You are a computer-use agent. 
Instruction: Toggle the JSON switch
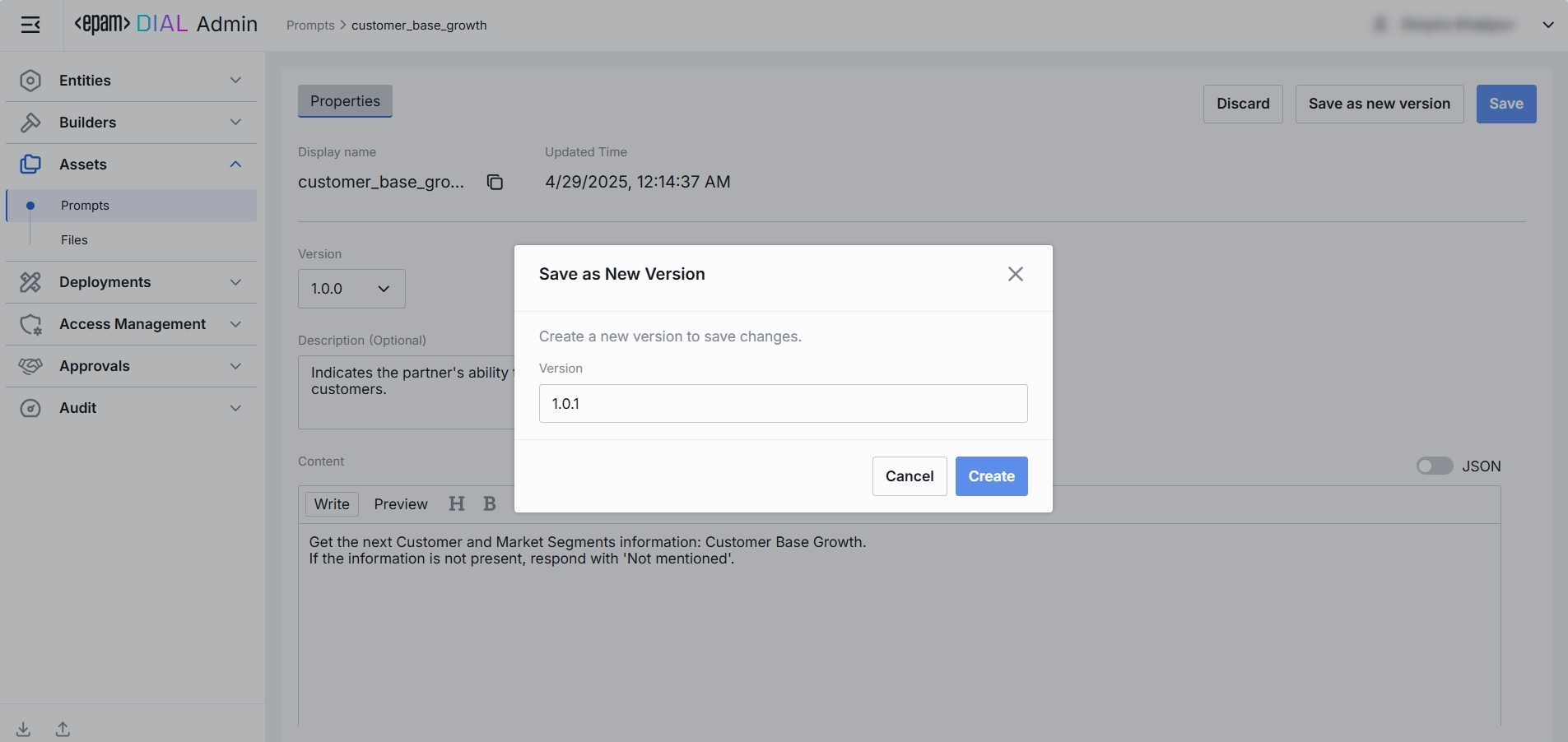(1434, 466)
